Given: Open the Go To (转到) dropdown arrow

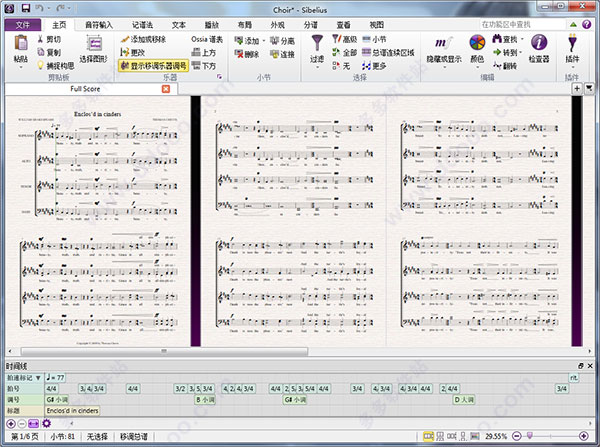Looking at the screenshot, I should 520,52.
